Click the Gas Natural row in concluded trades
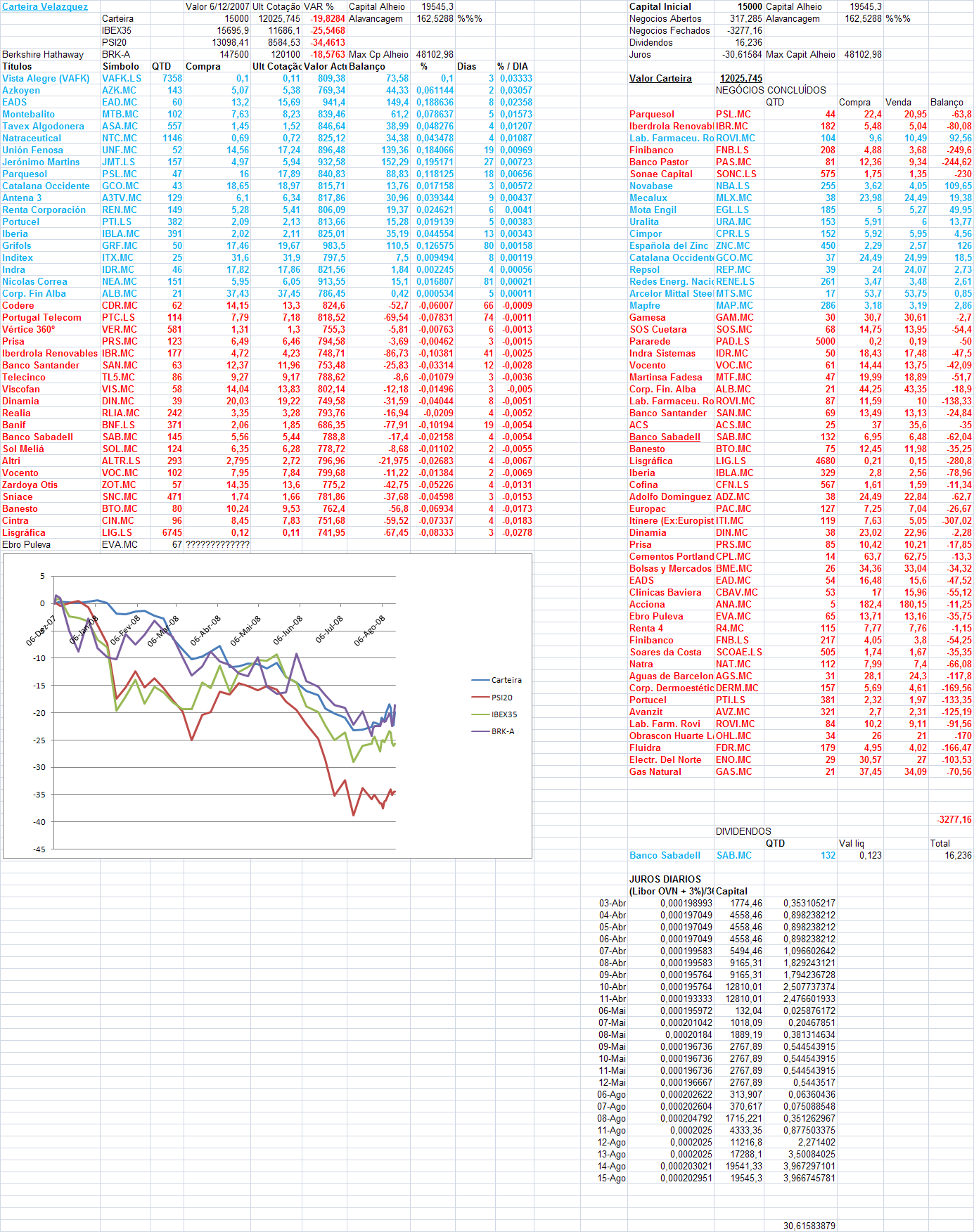 [800, 772]
